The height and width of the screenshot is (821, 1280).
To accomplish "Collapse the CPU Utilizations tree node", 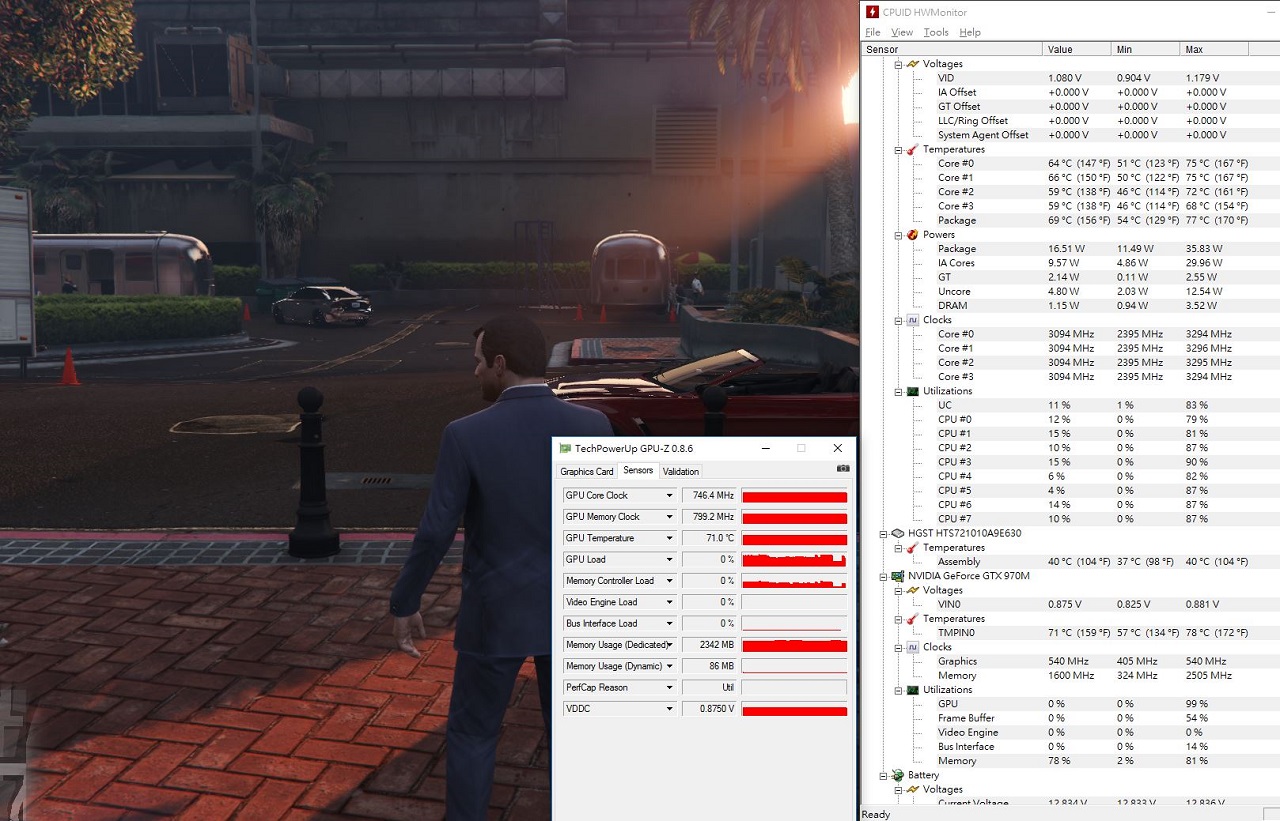I will coord(898,391).
